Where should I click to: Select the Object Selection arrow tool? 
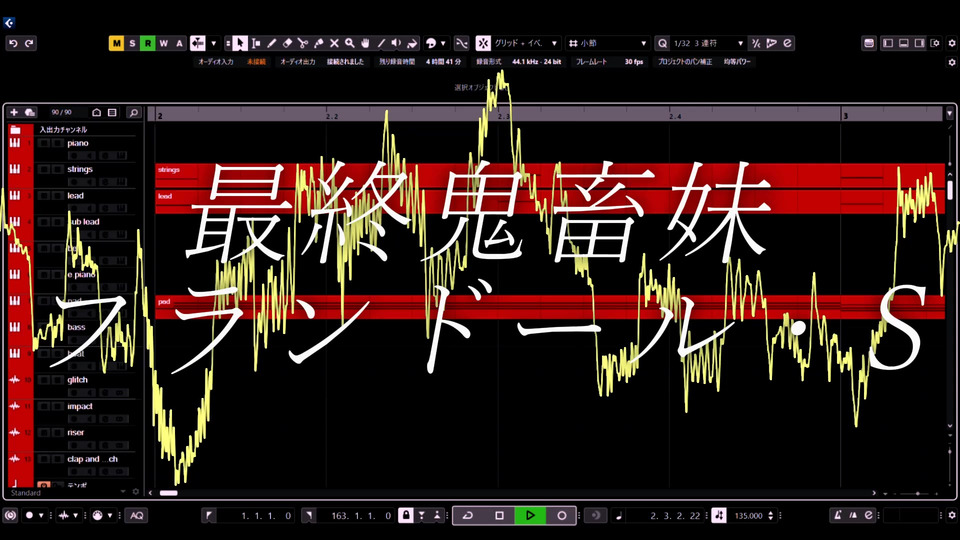point(240,43)
